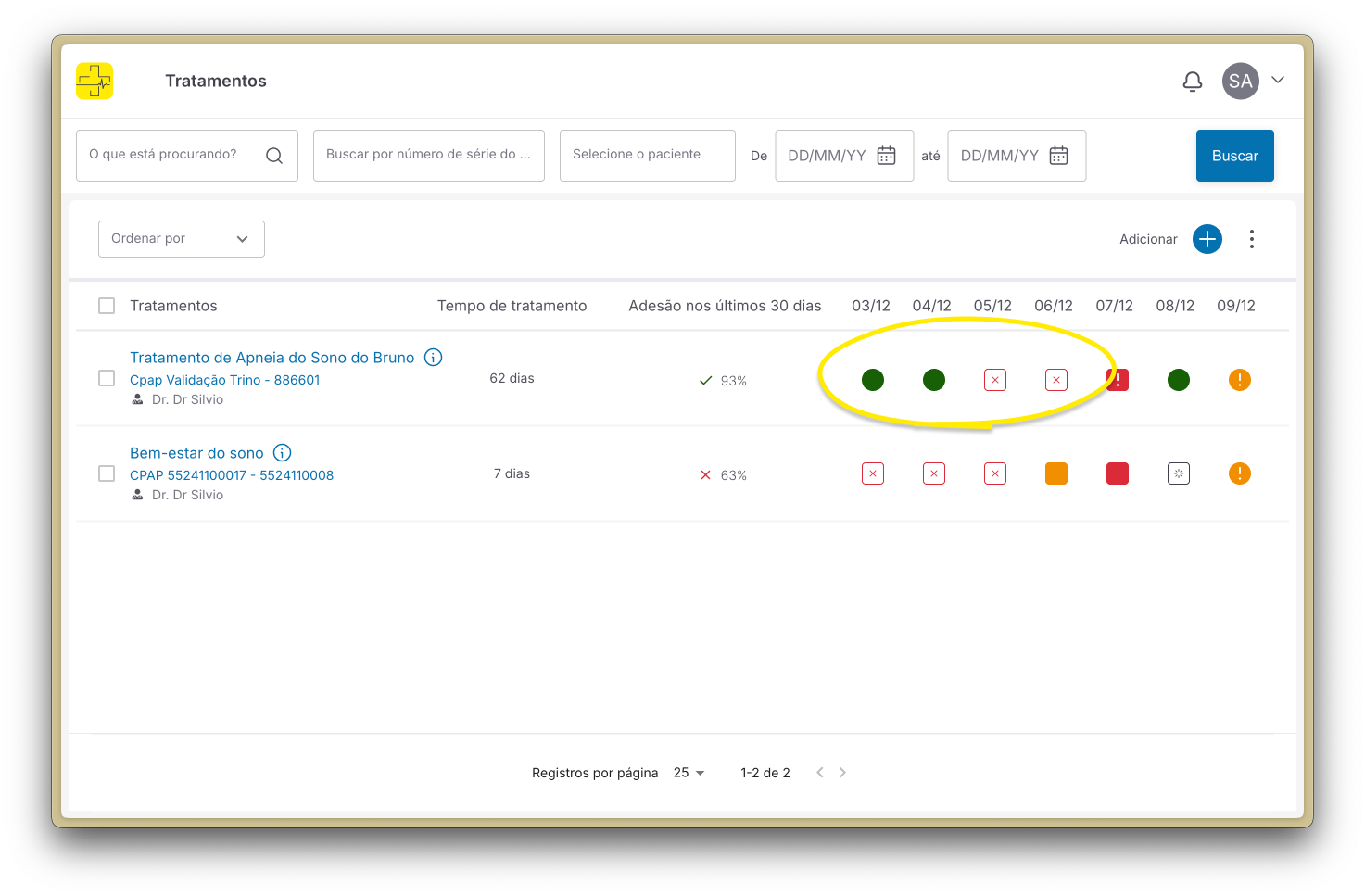The image size is (1365, 896).
Task: Click orange warning status for 09/12 first row
Action: [1239, 380]
